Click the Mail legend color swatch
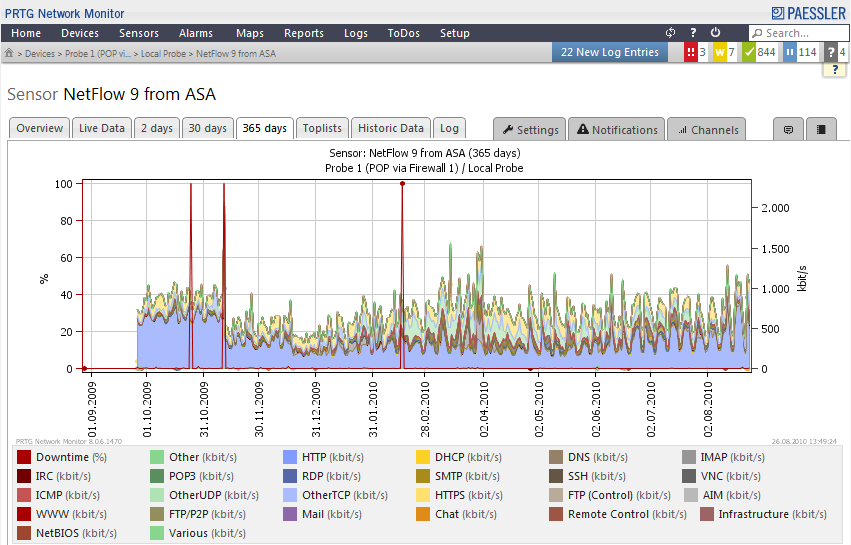 290,514
